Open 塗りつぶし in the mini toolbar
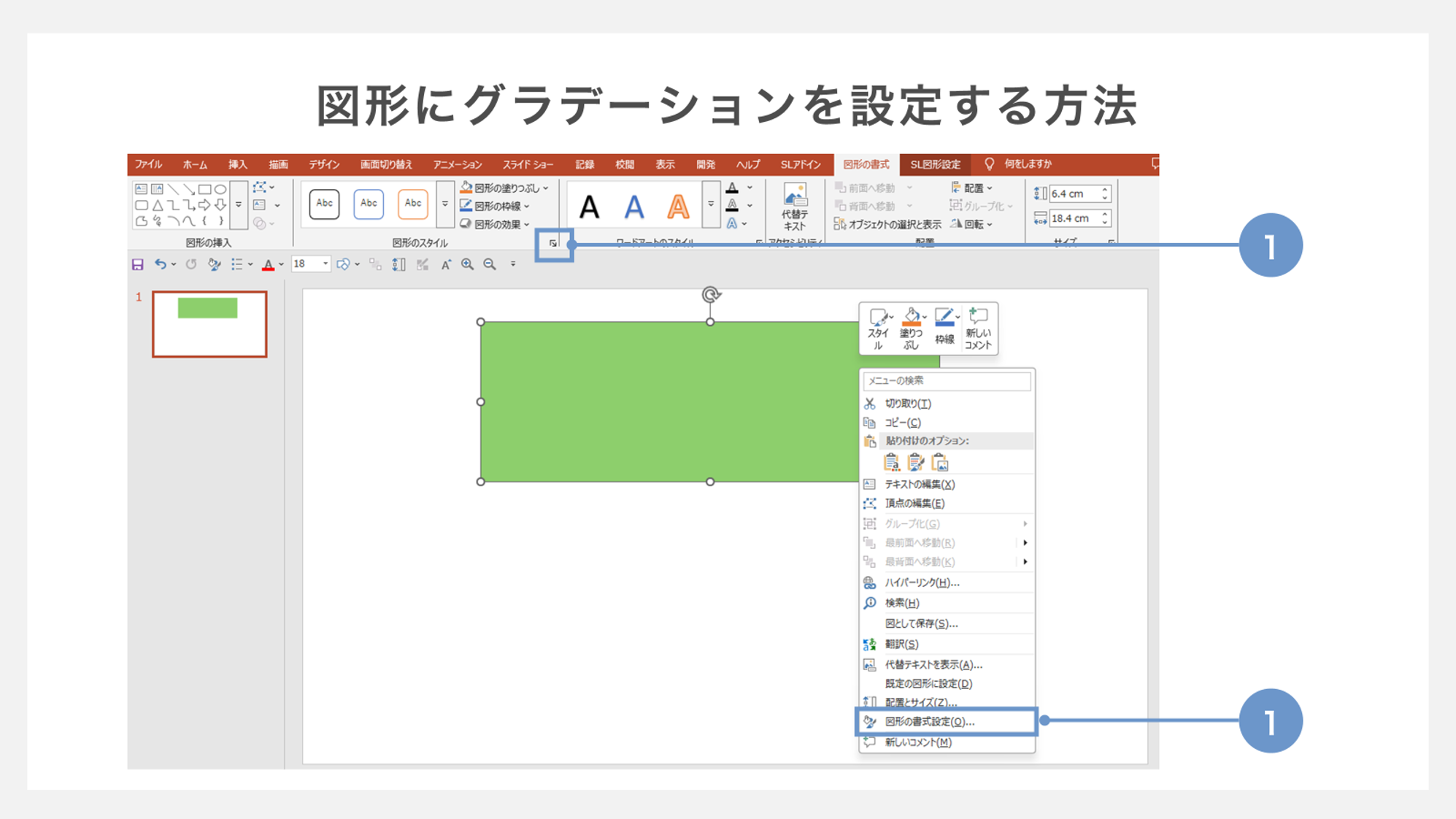The image size is (1456, 819). point(912,328)
